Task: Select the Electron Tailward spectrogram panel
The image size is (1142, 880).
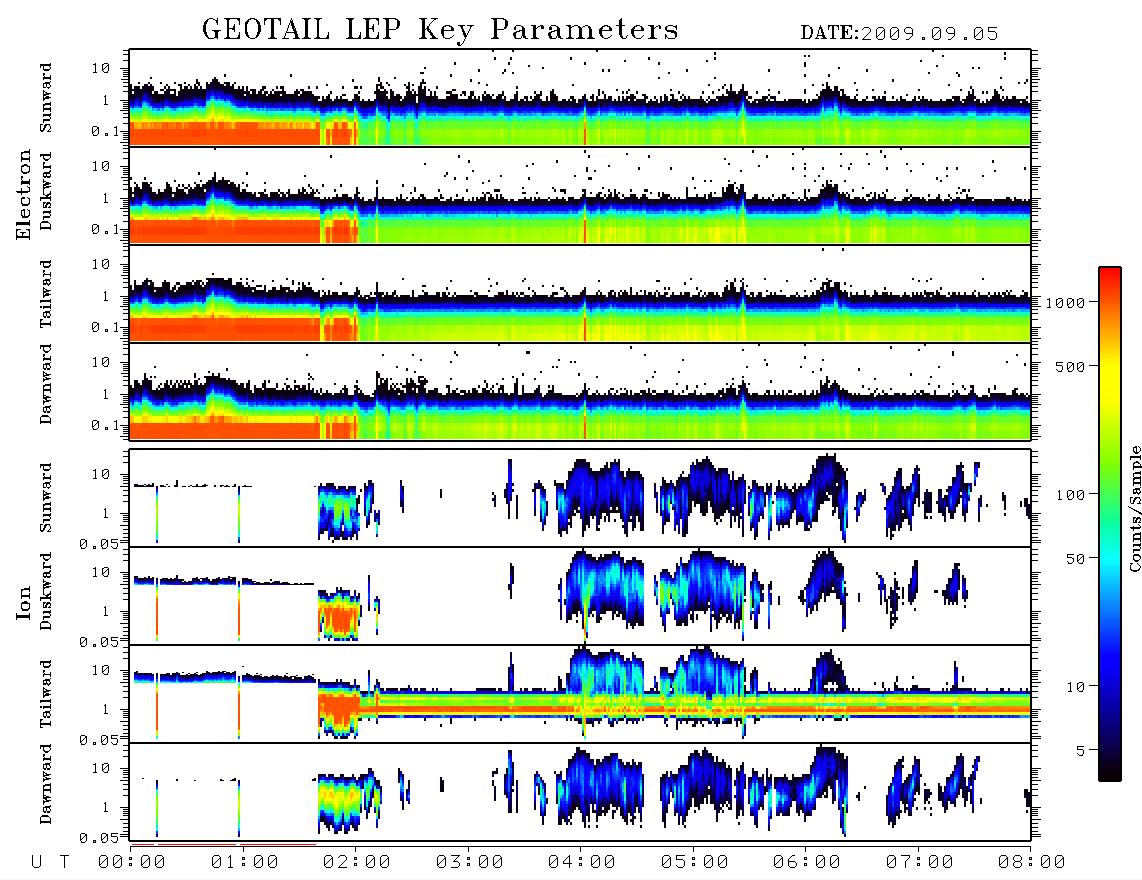Action: pyautogui.click(x=580, y=294)
